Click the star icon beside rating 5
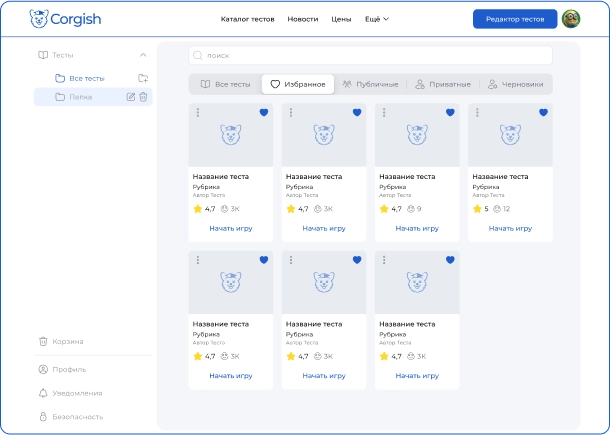This screenshot has height=435, width=610. (477, 209)
